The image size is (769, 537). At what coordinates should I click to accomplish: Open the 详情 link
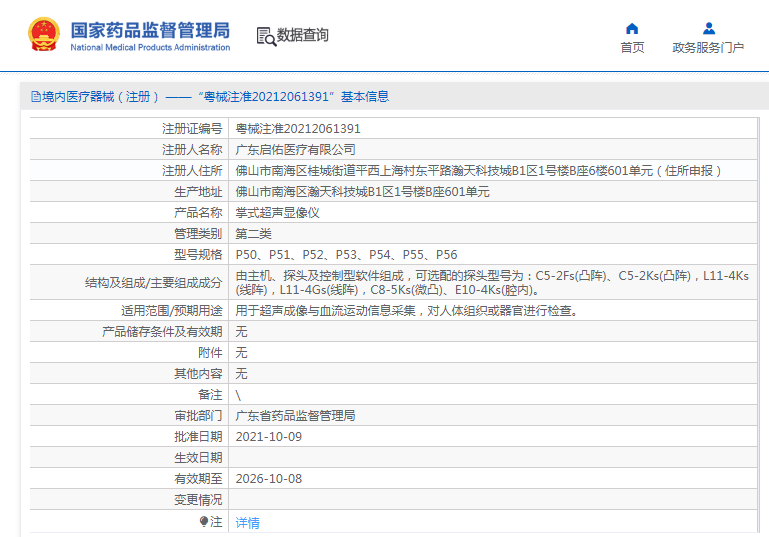(247, 522)
